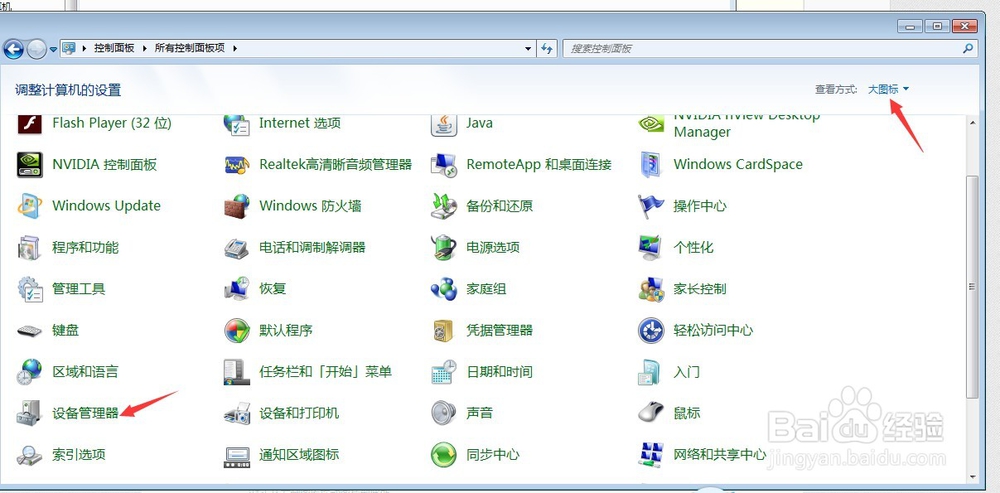Expand the arrow after 控制面板 breadcrumb
The image size is (1000, 493).
(x=145, y=48)
